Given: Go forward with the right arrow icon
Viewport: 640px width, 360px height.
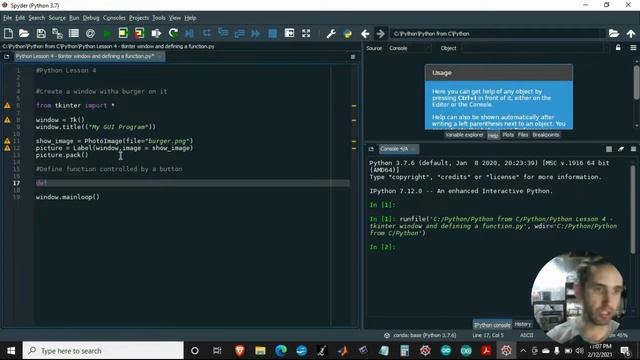Looking at the screenshot, I should 380,33.
